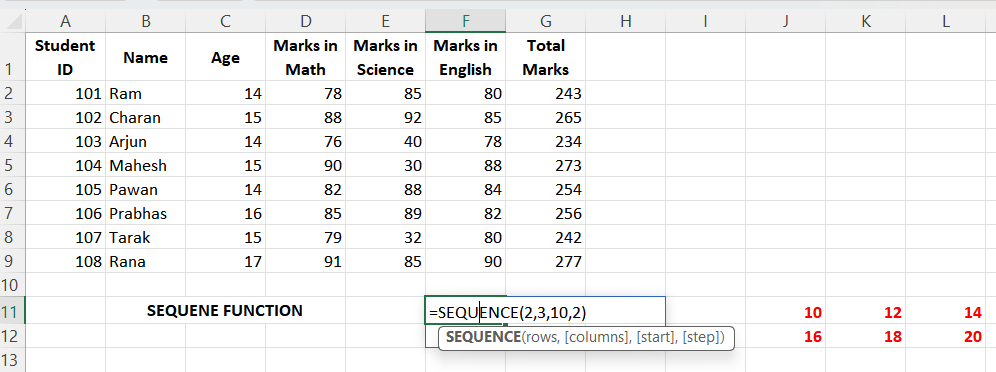The width and height of the screenshot is (996, 372).
Task: Click the Marks in Science header cell
Action: [386, 56]
